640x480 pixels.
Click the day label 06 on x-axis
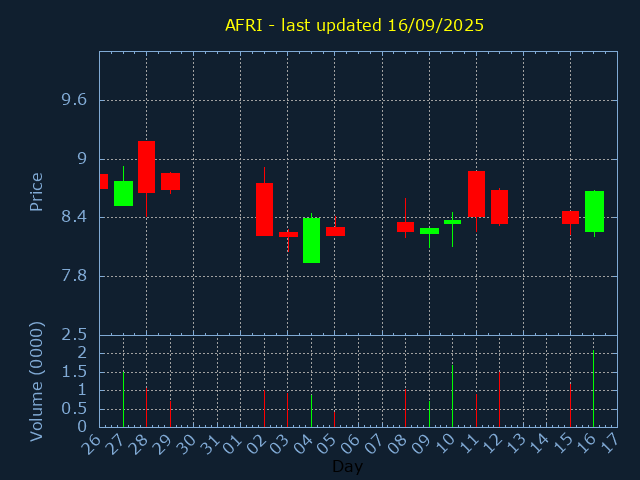point(350,444)
